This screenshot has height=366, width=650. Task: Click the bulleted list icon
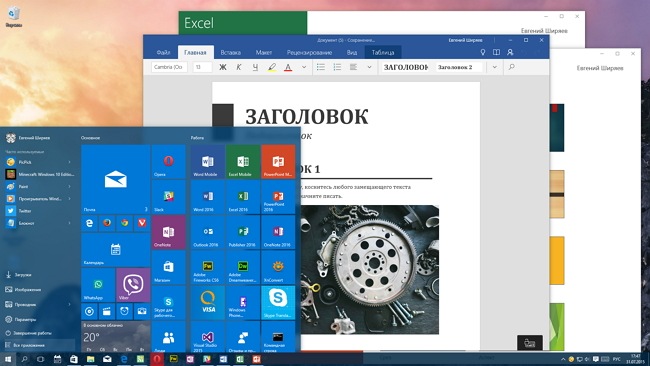click(x=321, y=67)
